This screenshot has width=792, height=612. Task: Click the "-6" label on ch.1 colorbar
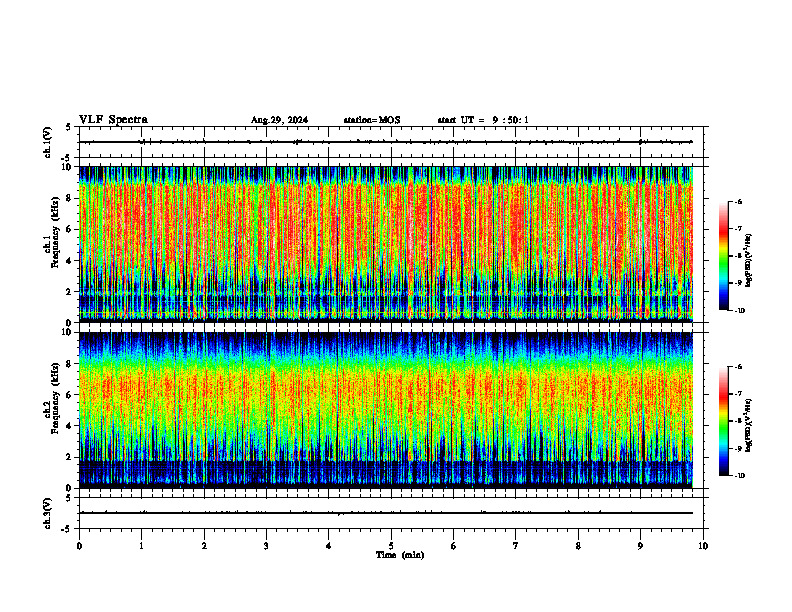click(x=739, y=202)
